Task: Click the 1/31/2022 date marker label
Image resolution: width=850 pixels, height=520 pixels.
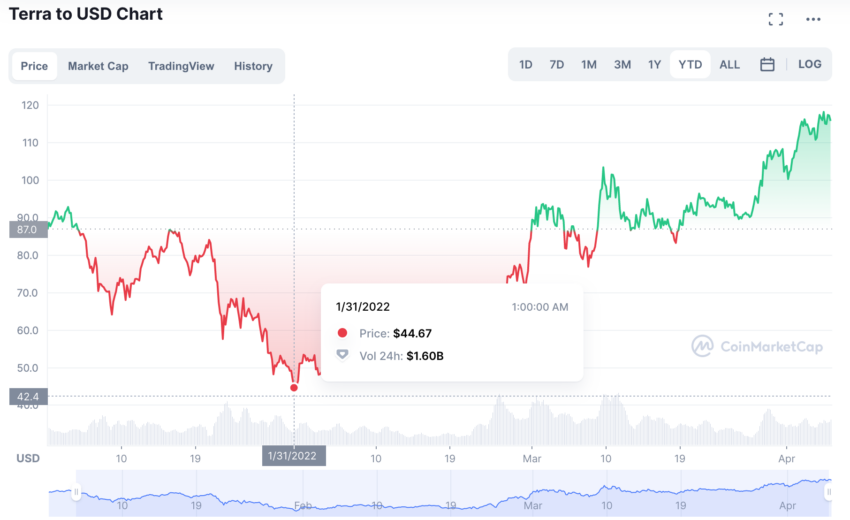Action: [x=294, y=456]
